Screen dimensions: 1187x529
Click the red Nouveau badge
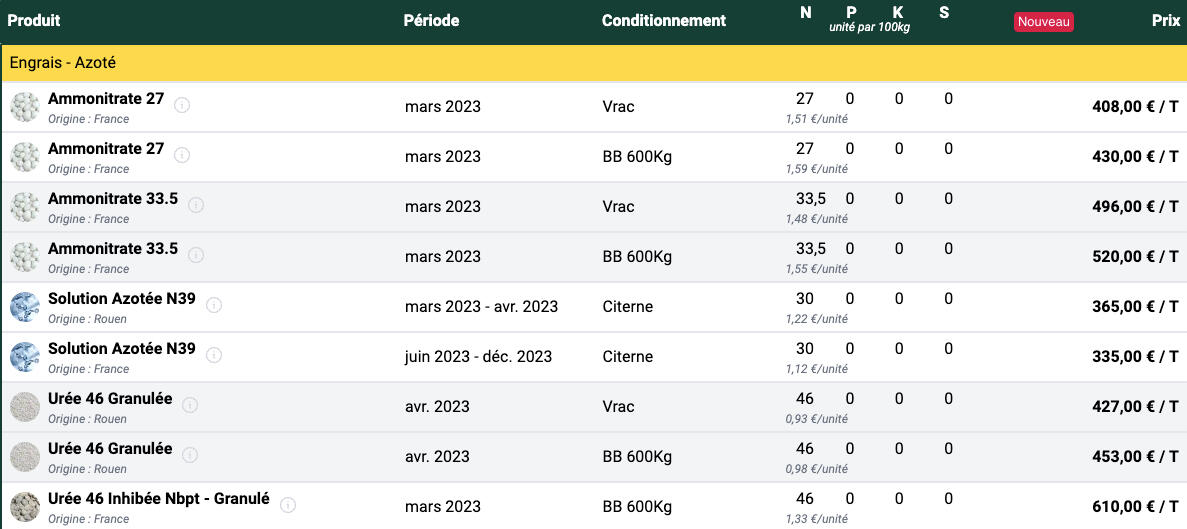[x=1043, y=22]
